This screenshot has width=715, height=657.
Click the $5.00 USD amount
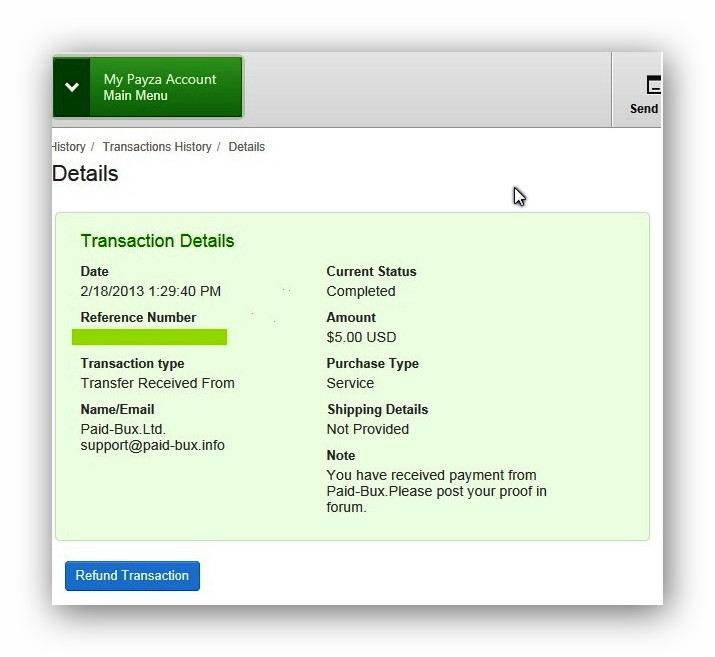[x=361, y=337]
